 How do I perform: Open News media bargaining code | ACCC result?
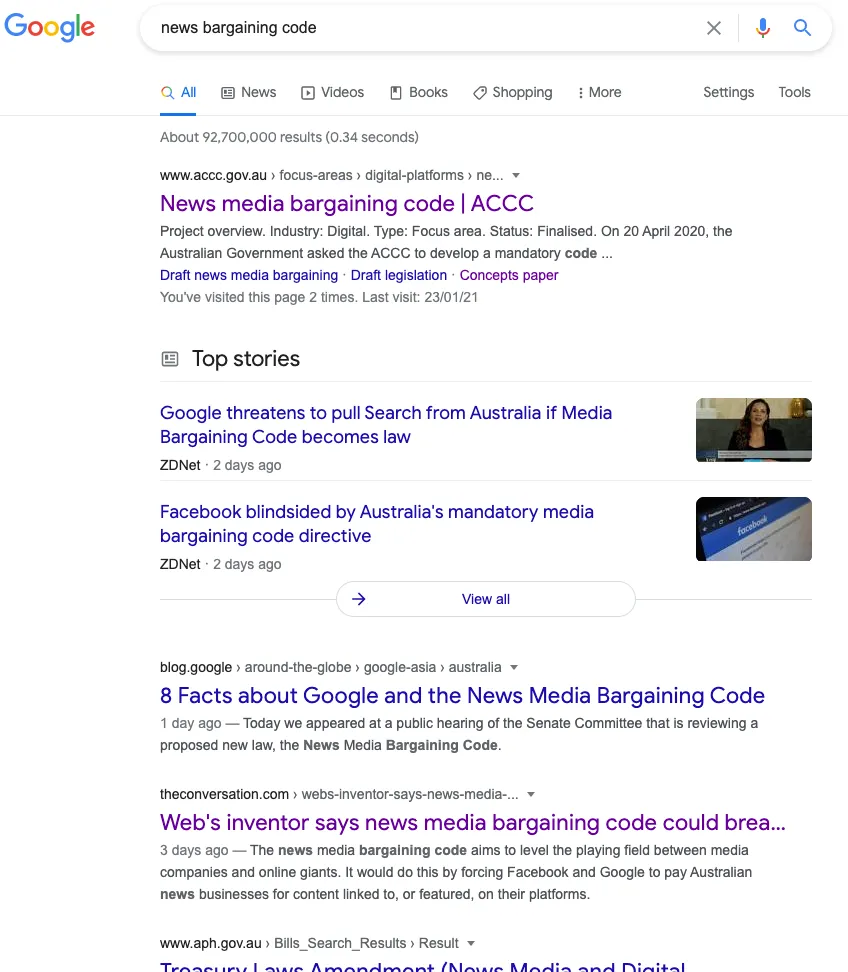pyautogui.click(x=347, y=203)
